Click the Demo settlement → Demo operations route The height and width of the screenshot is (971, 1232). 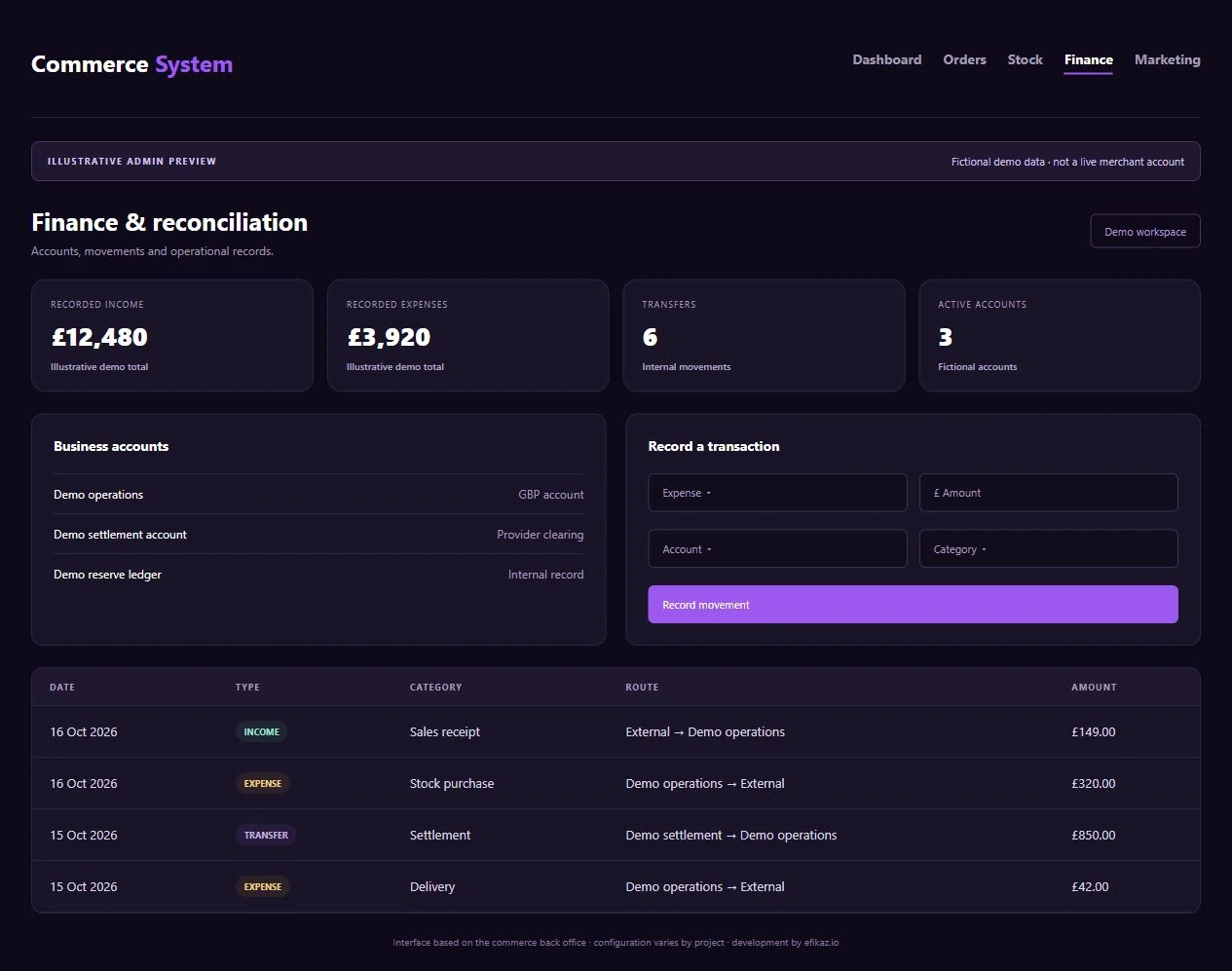tap(731, 836)
